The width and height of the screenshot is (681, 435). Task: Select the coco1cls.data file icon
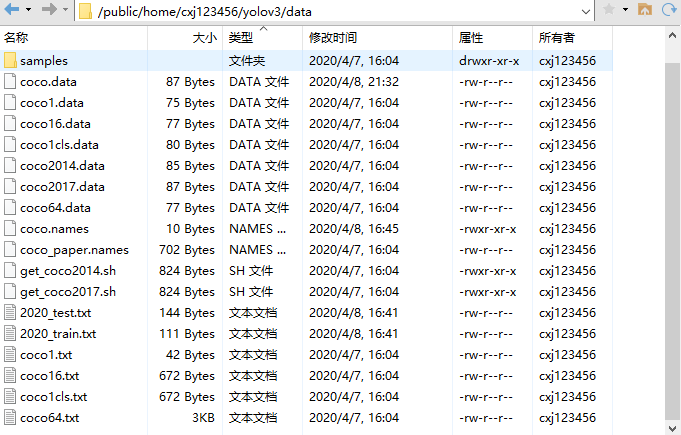[10, 145]
